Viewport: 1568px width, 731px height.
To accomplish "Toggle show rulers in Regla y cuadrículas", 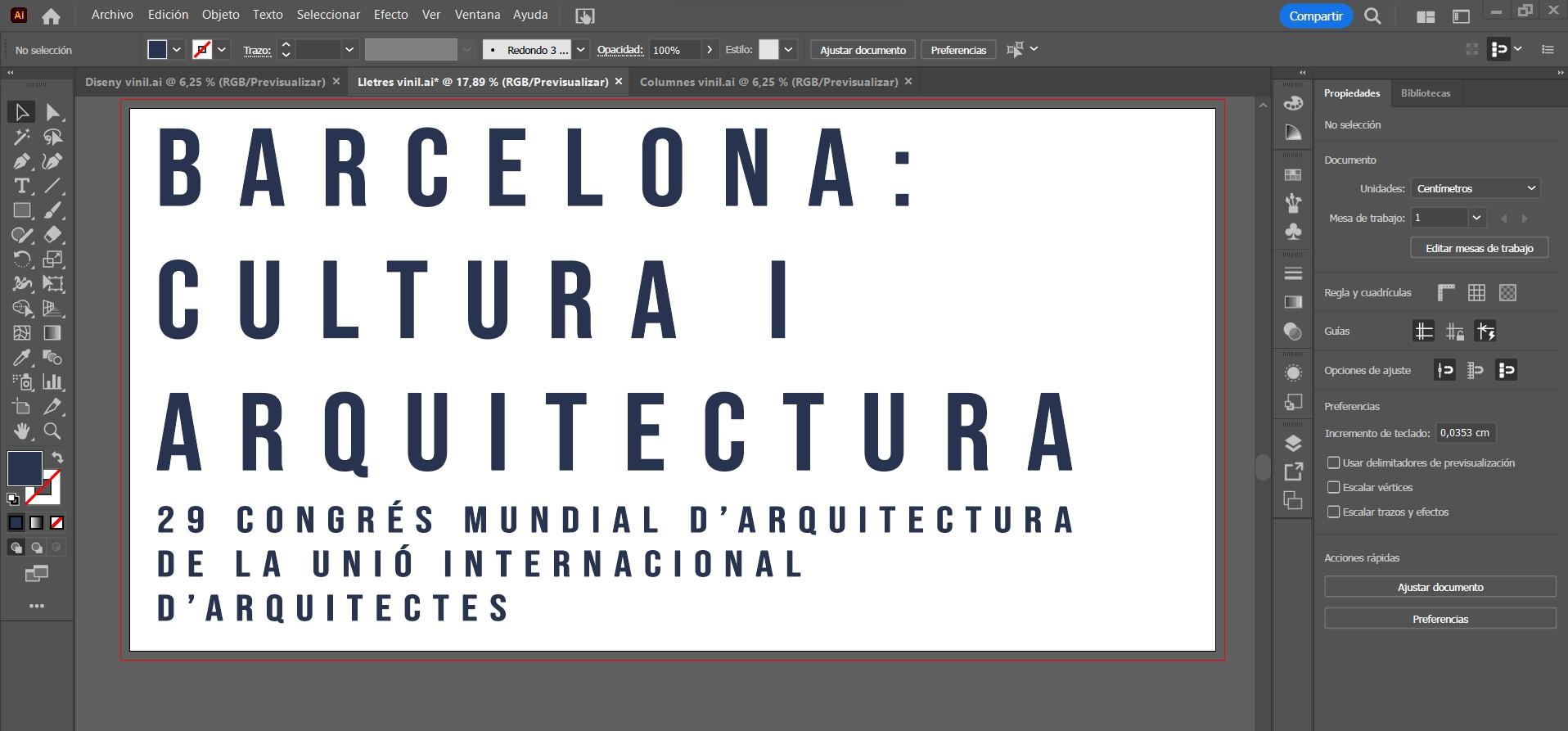I will 1446,292.
